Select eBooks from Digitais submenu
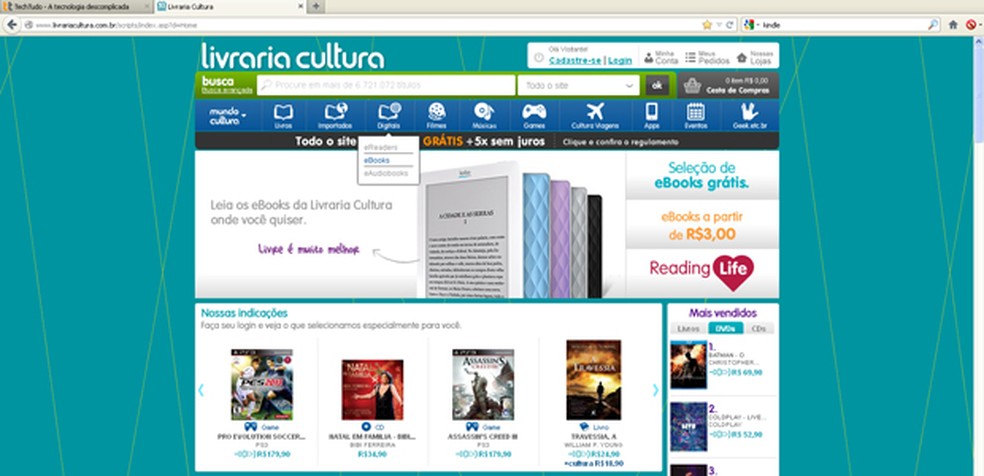The width and height of the screenshot is (984, 476). point(377,161)
